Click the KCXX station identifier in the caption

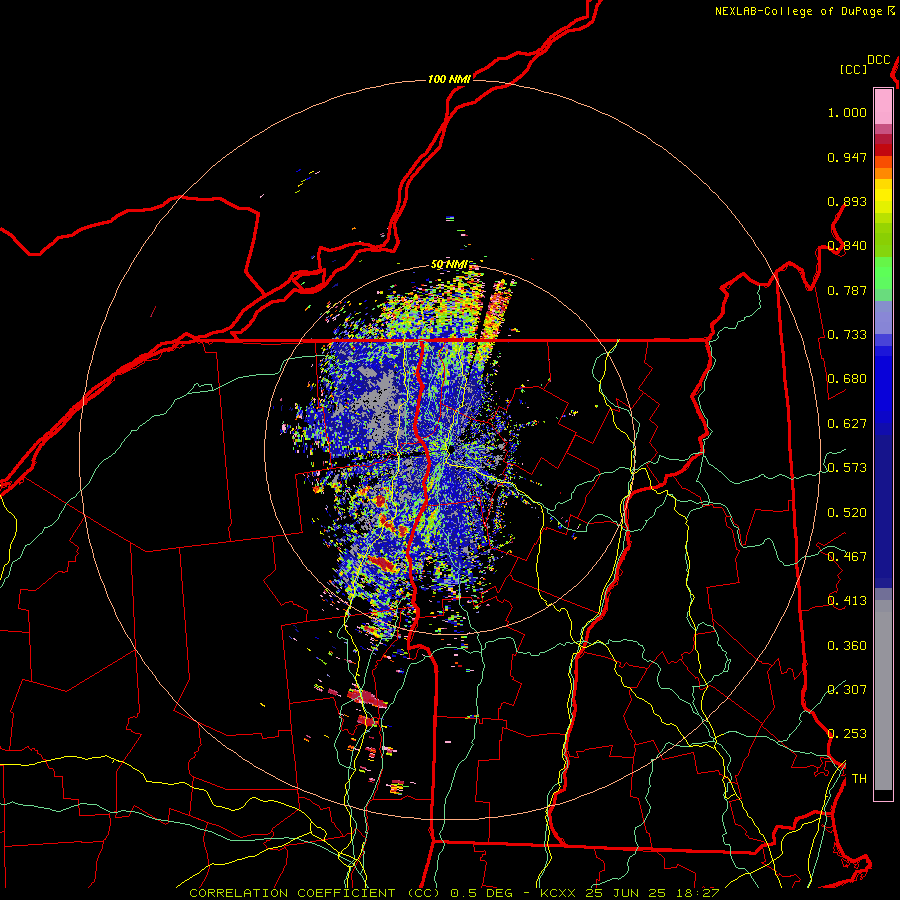(557, 893)
